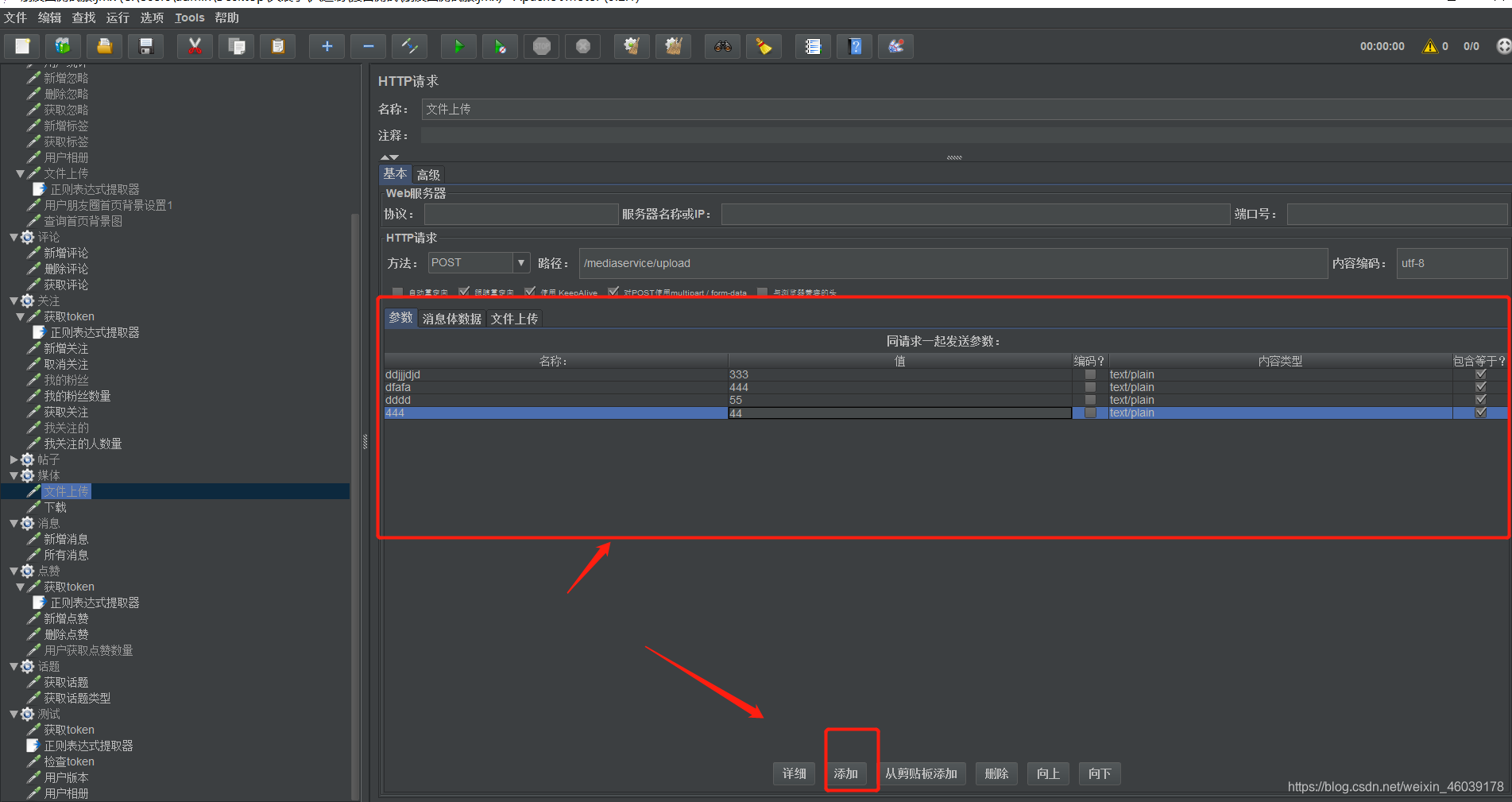Select the 评论 controller gear icon
The height and width of the screenshot is (802, 1512).
point(28,237)
